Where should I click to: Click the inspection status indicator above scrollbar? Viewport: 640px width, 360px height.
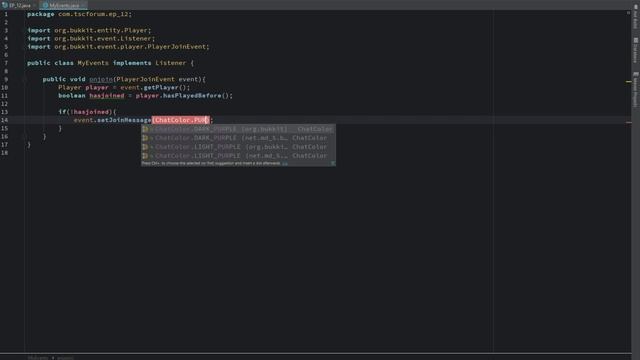[629, 13]
